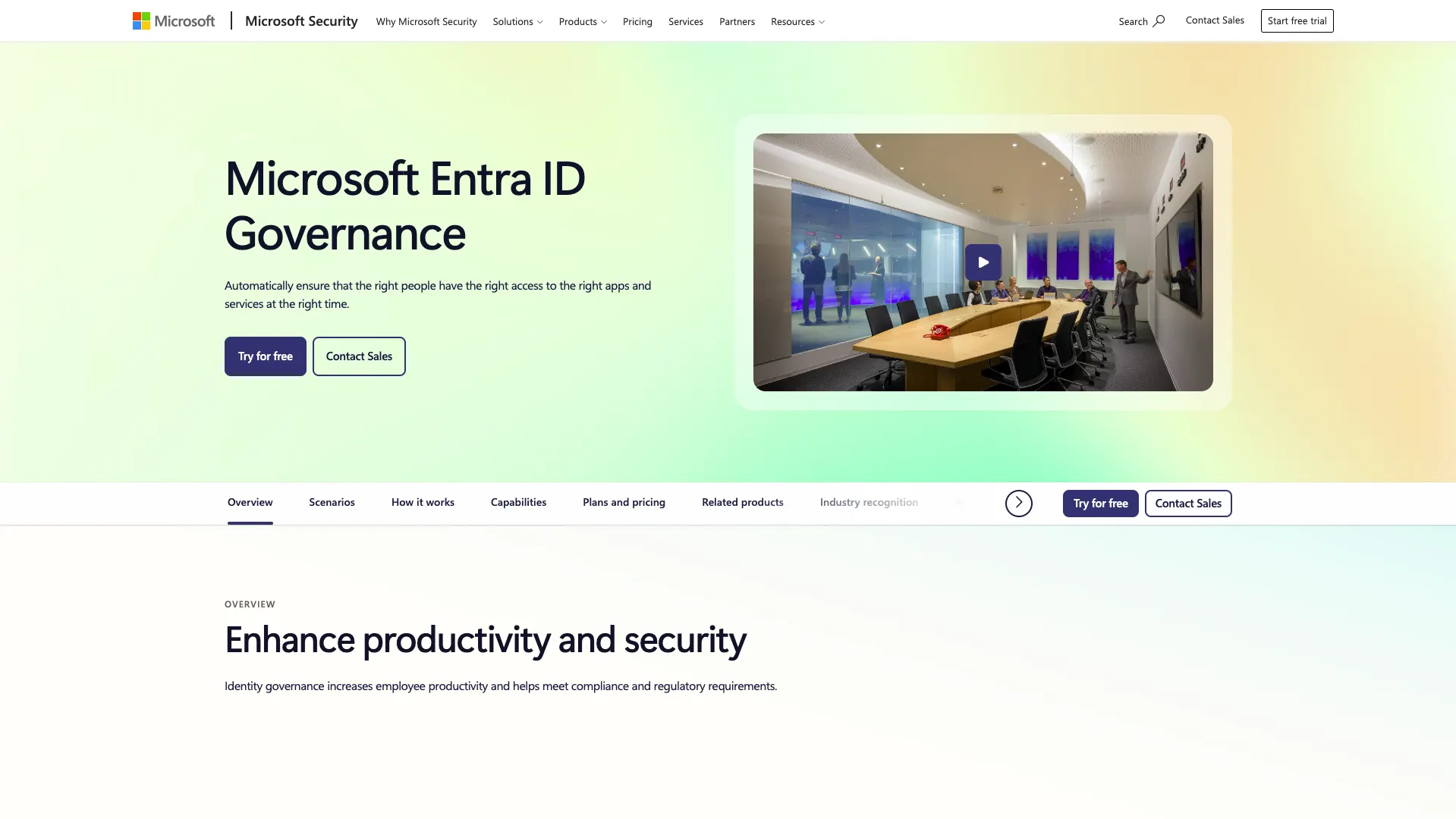The width and height of the screenshot is (1456, 819).
Task: Switch to the Scenarios tab
Action: click(332, 502)
